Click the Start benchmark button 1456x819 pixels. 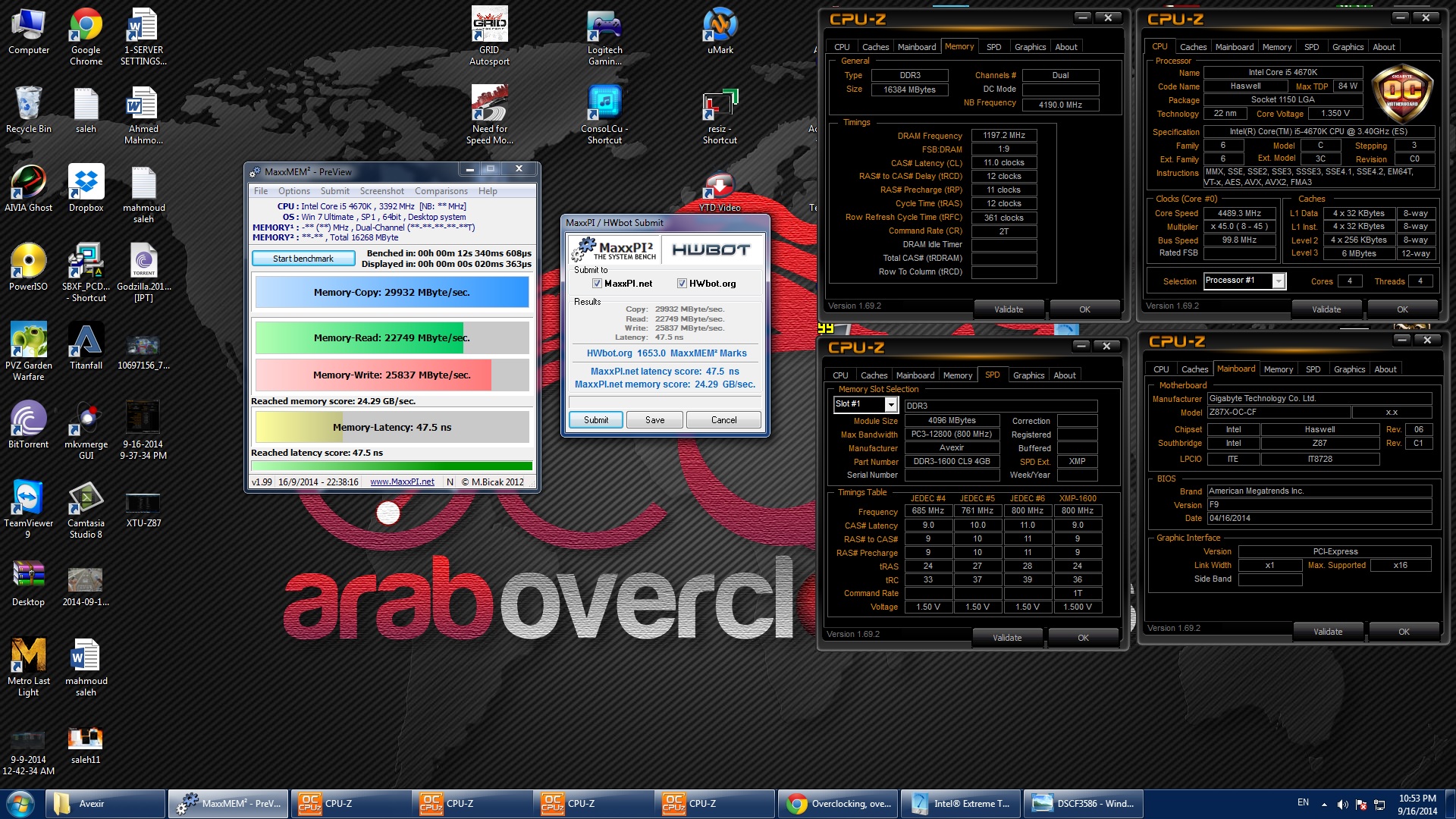point(303,259)
